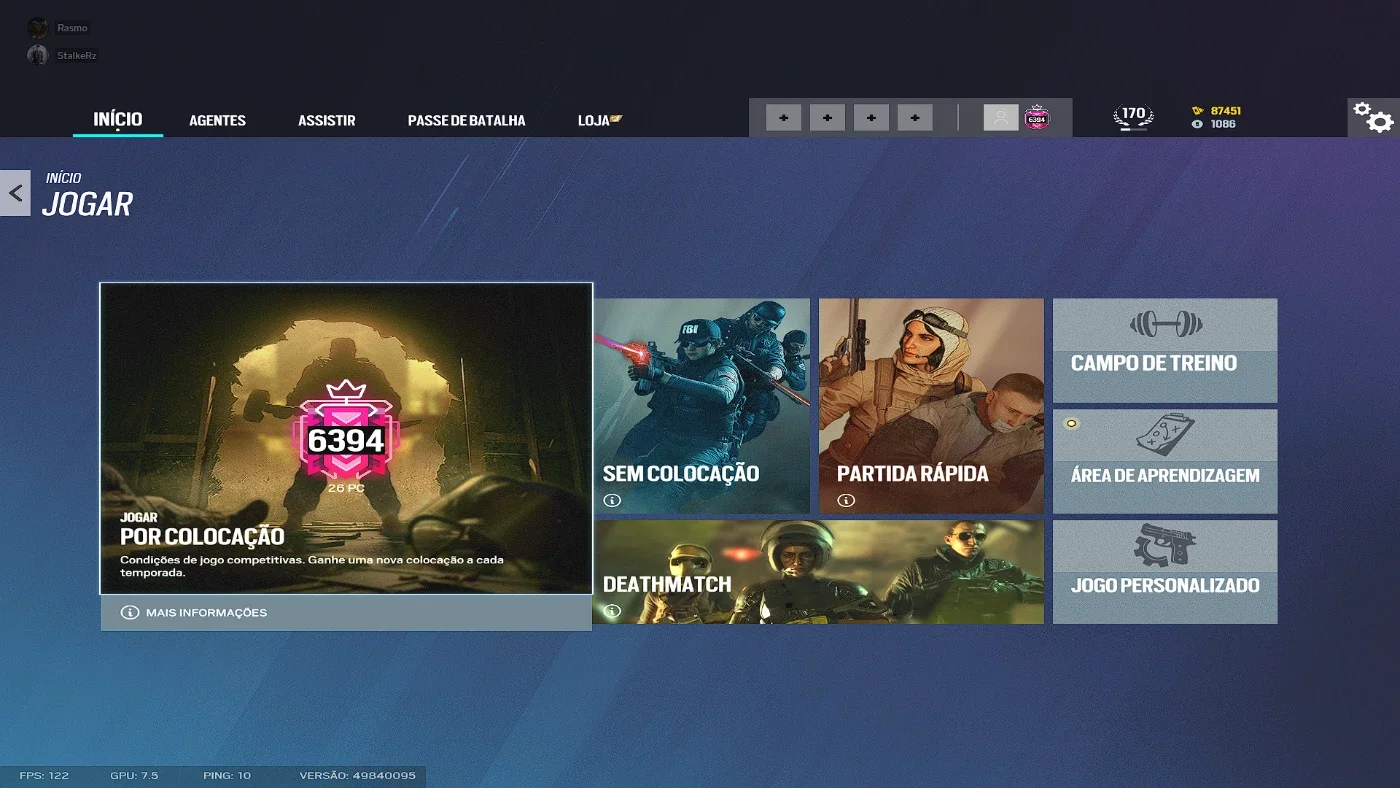Screen dimensions: 1400x788
Task: Switch to the INÍCIO tab
Action: coord(118,119)
